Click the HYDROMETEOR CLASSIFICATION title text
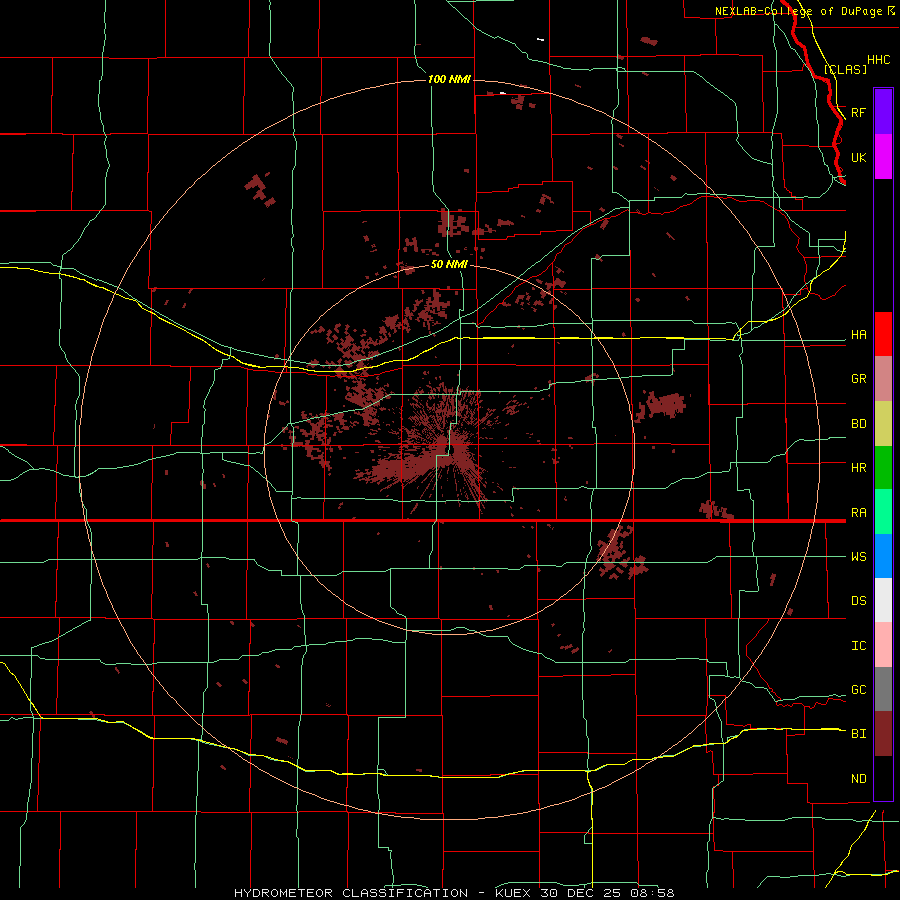This screenshot has height=900, width=900. [x=351, y=893]
